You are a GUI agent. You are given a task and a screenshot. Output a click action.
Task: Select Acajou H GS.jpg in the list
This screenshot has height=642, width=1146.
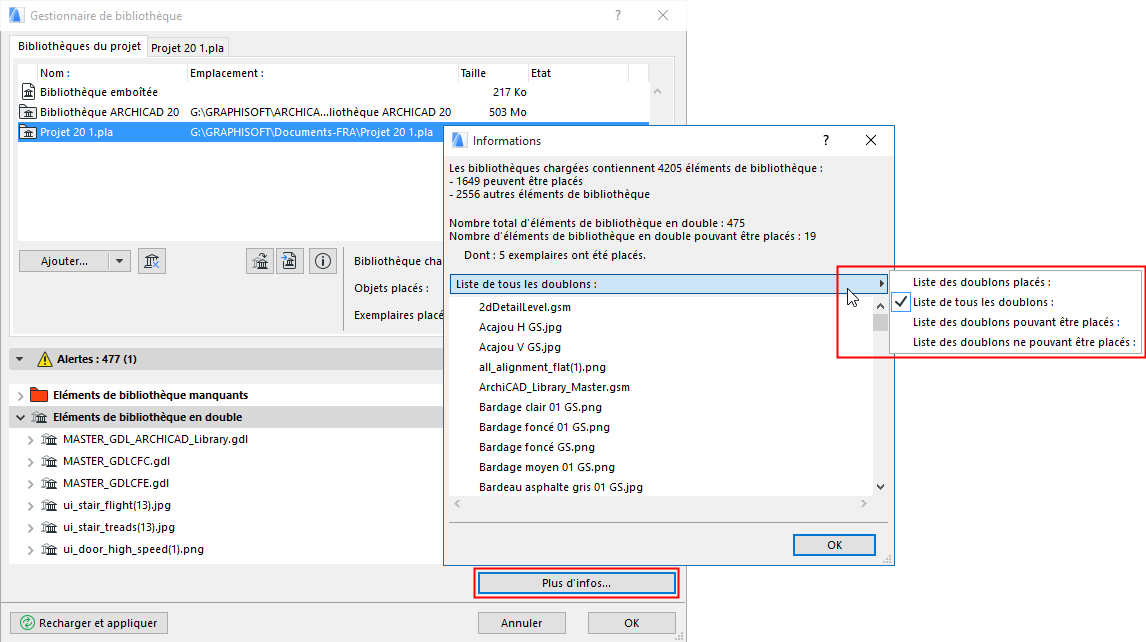pos(520,327)
